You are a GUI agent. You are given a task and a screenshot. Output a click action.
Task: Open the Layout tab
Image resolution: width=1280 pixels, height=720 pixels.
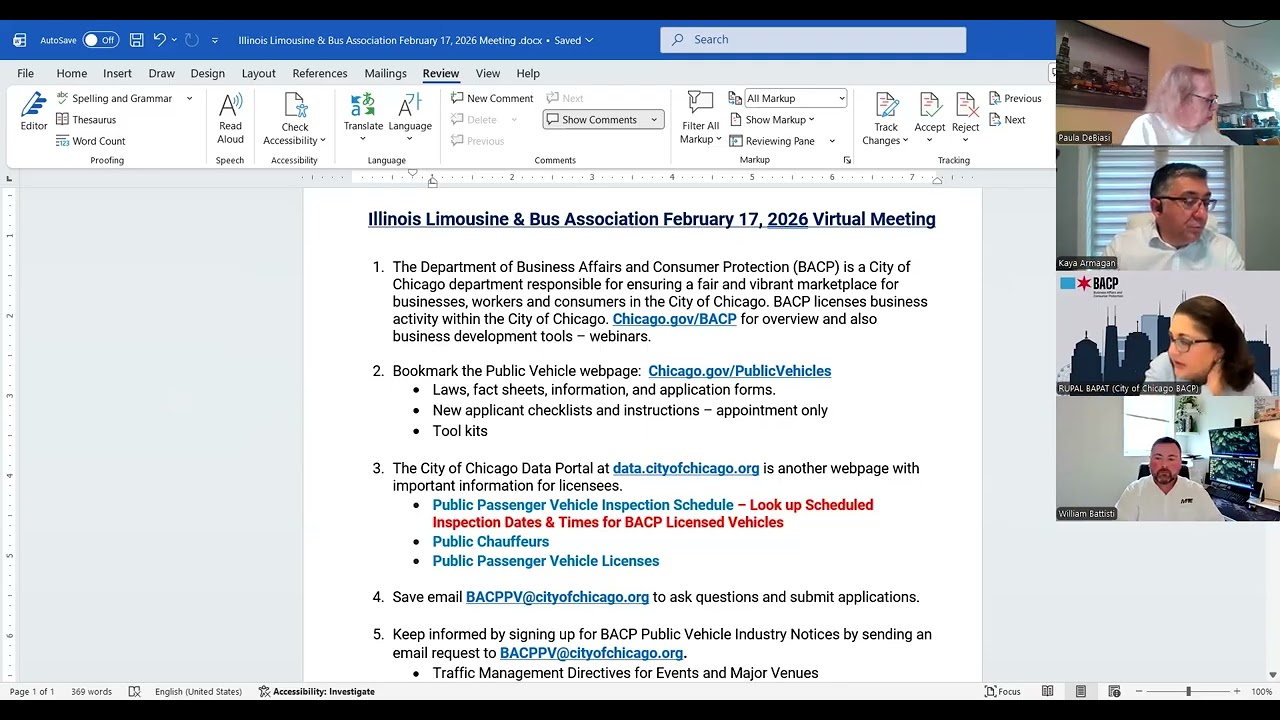pyautogui.click(x=258, y=73)
